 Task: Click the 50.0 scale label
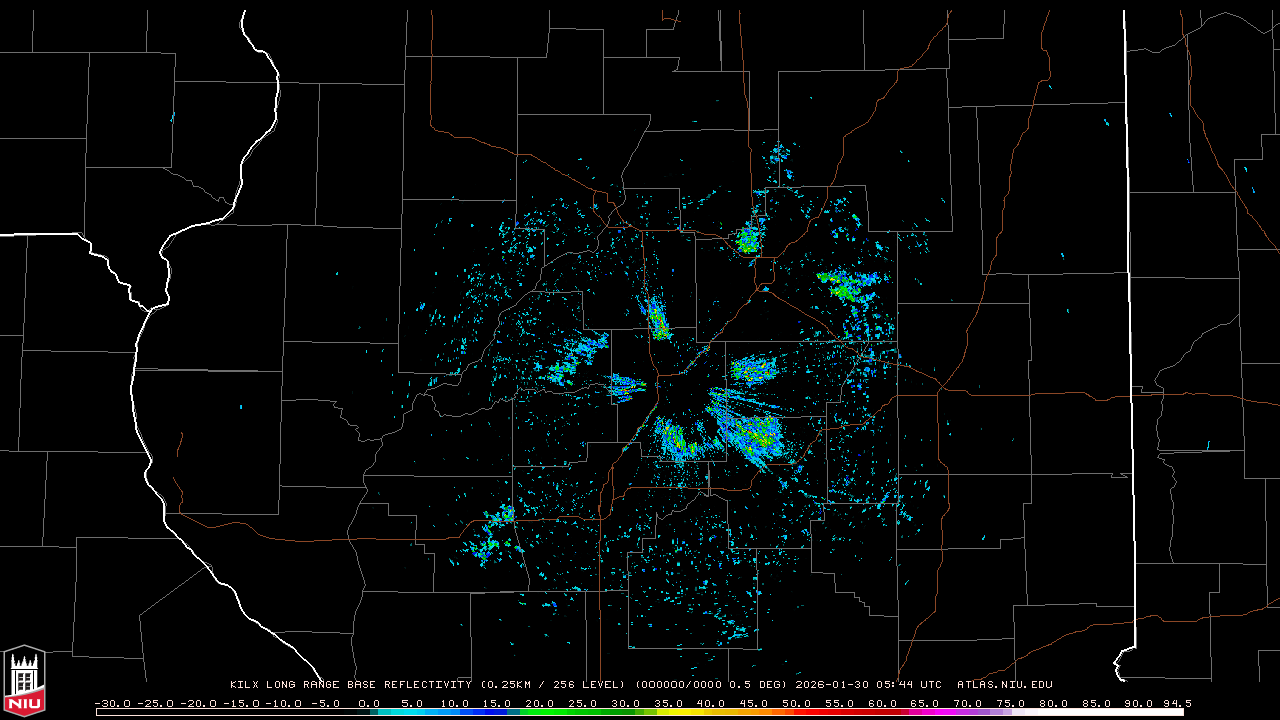[798, 703]
